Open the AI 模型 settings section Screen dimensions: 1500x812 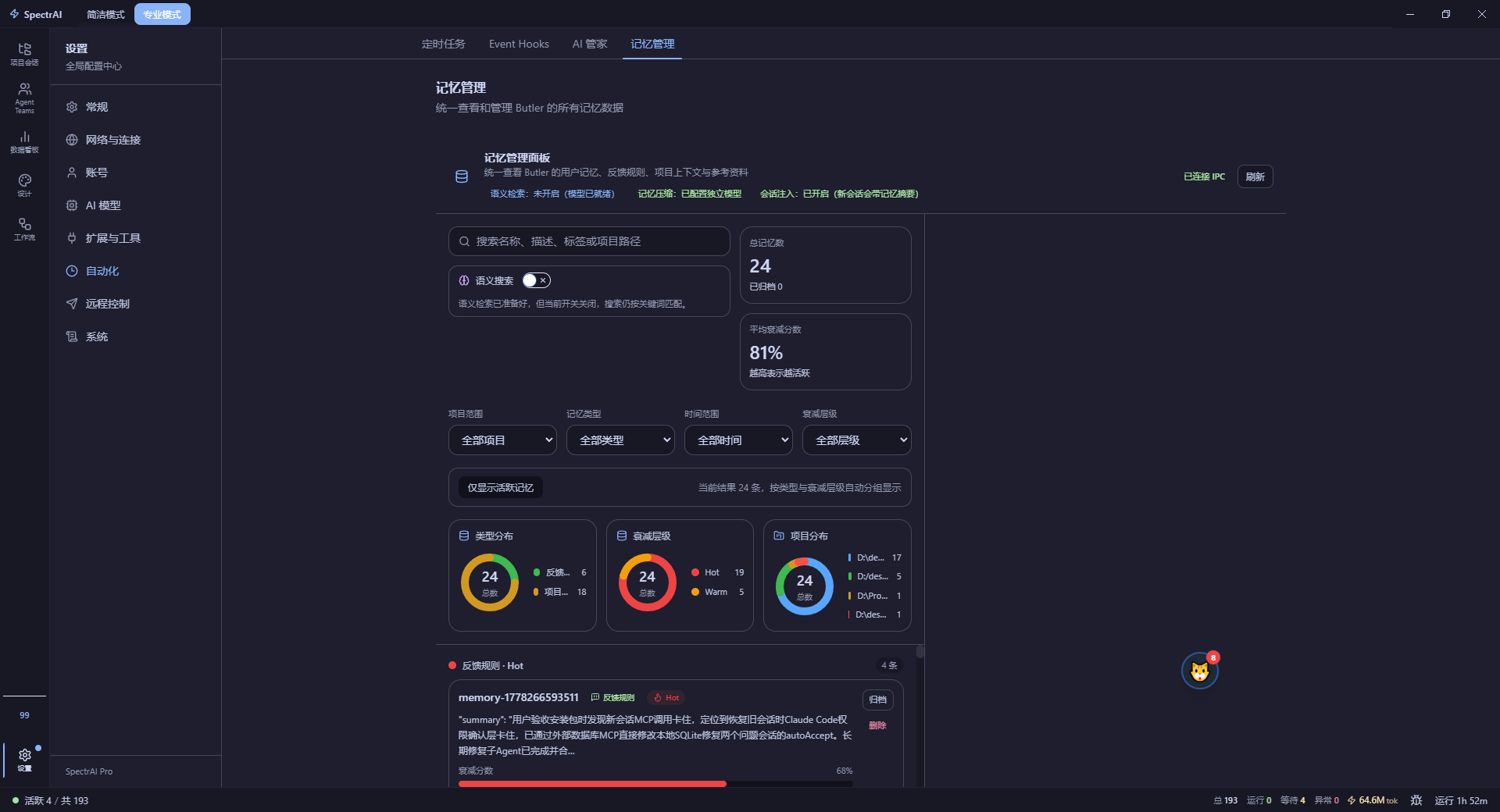[135, 205]
